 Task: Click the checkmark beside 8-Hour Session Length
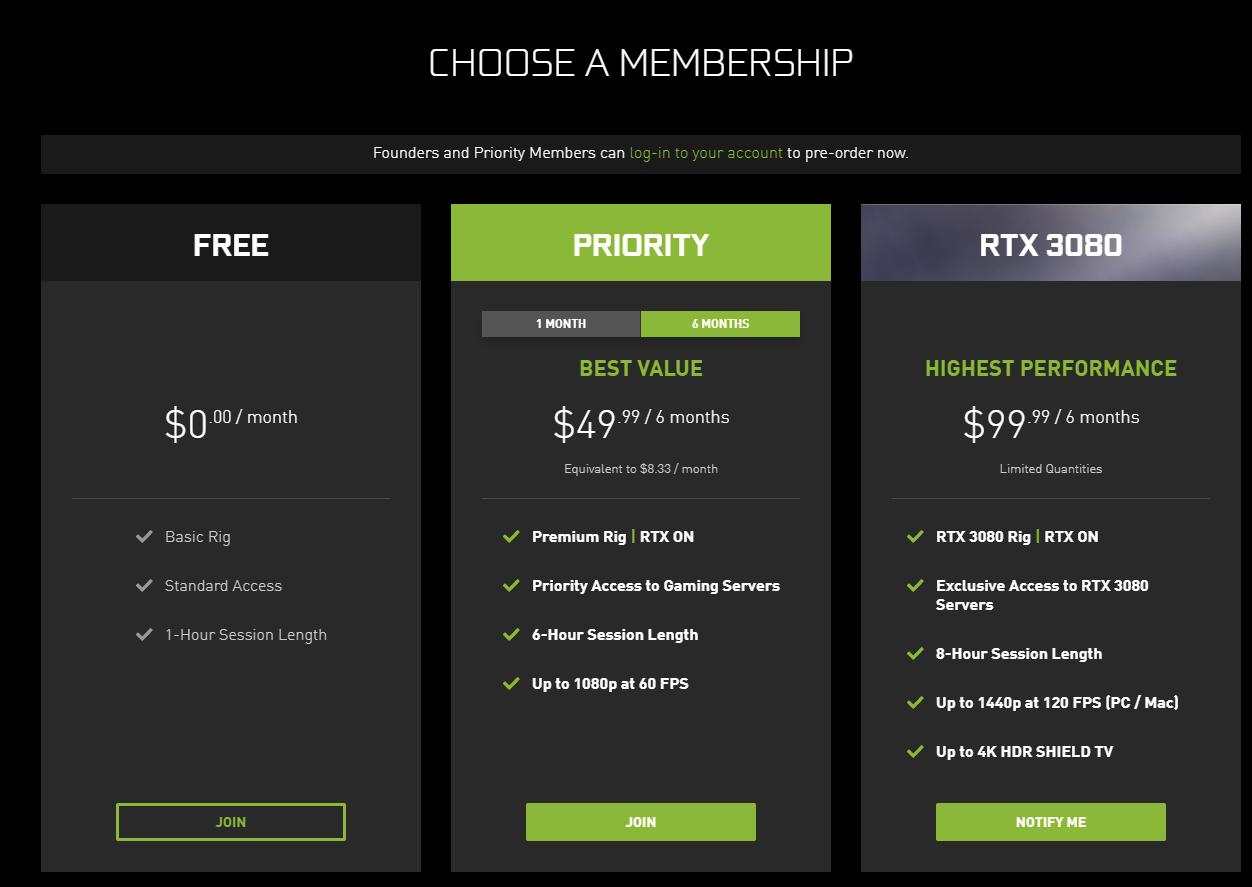pyautogui.click(x=915, y=654)
